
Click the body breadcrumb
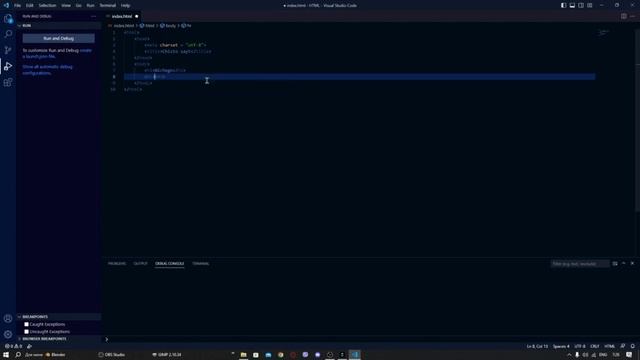point(168,26)
